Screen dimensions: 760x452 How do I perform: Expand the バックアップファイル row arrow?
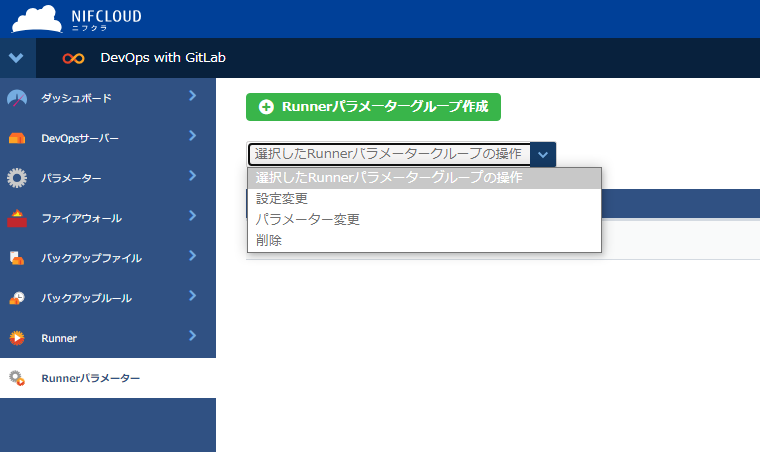[x=192, y=255]
